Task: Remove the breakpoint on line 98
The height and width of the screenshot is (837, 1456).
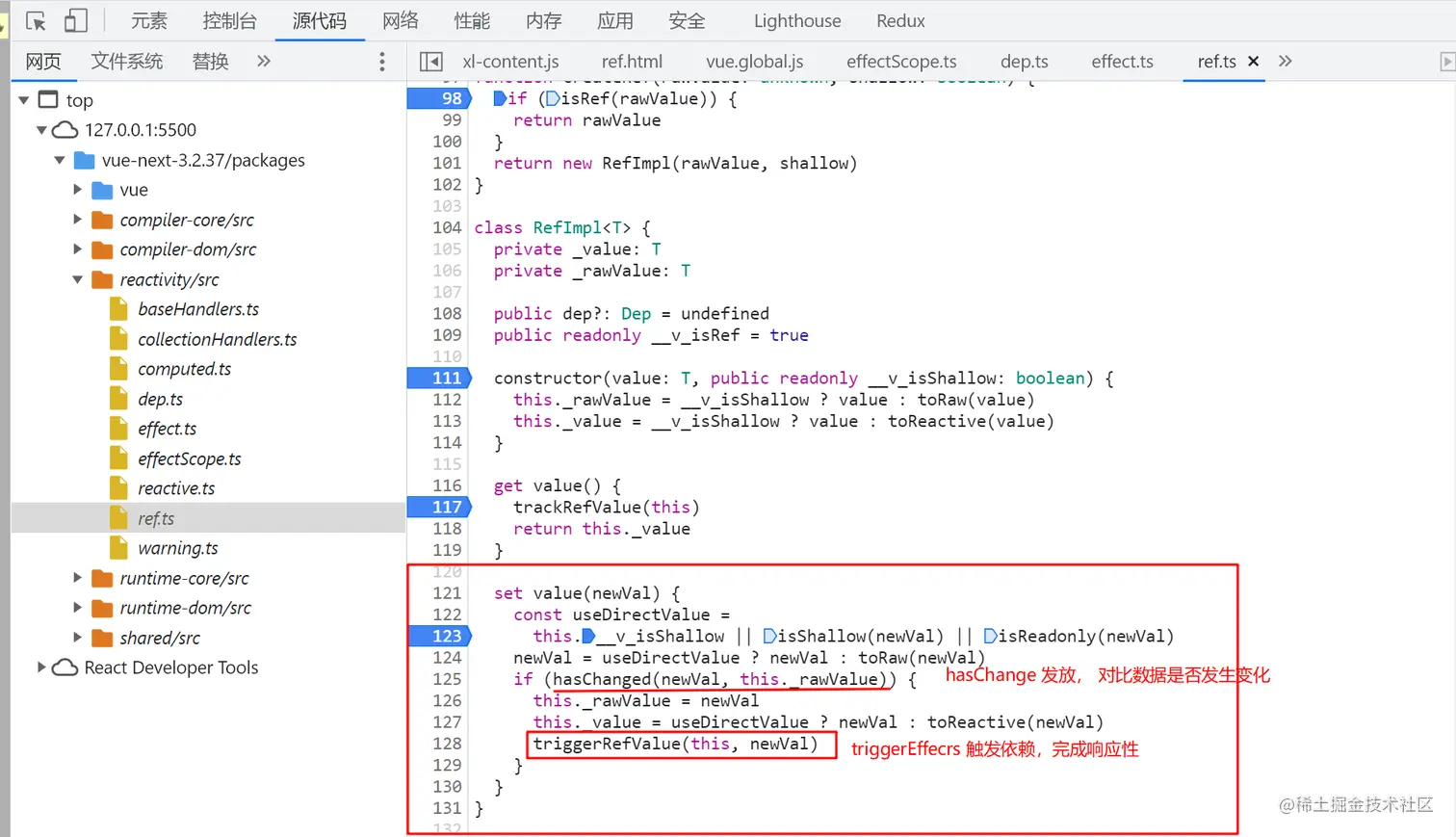Action: 440,98
